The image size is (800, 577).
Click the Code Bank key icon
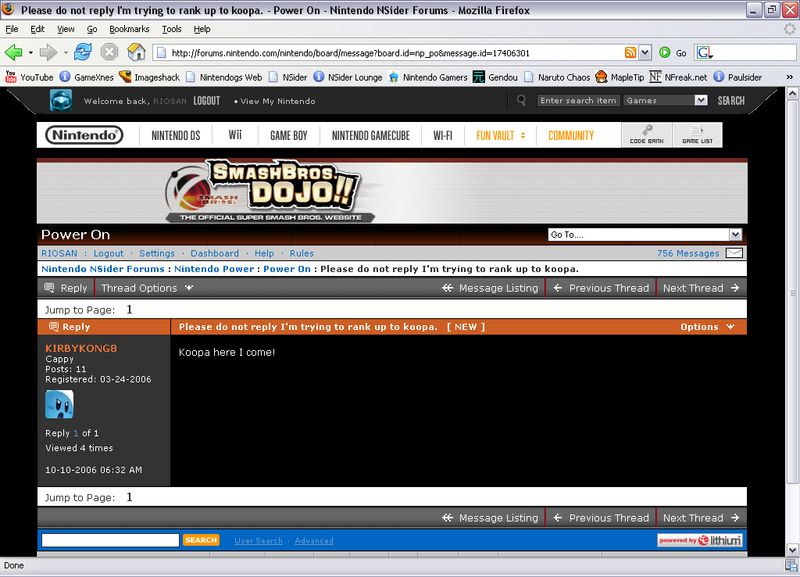tap(647, 135)
